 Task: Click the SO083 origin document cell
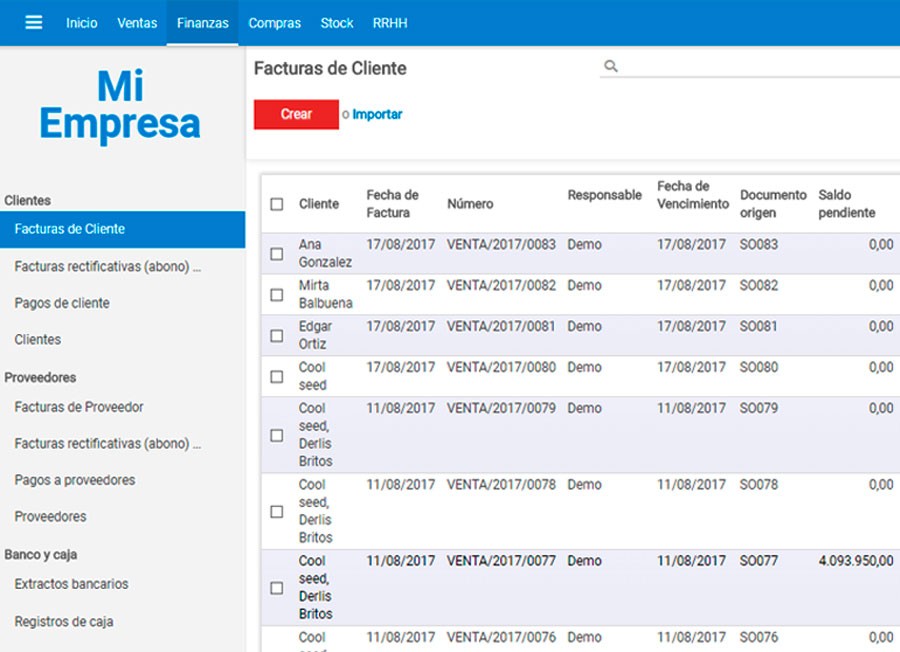(x=759, y=244)
